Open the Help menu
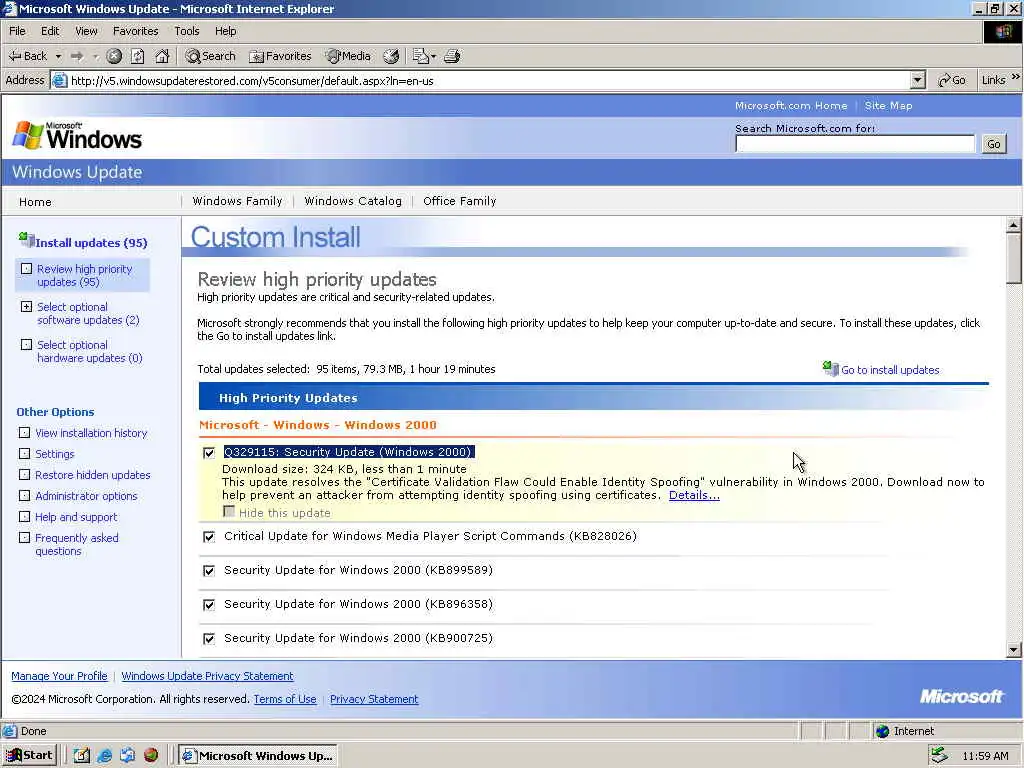 pos(225,31)
